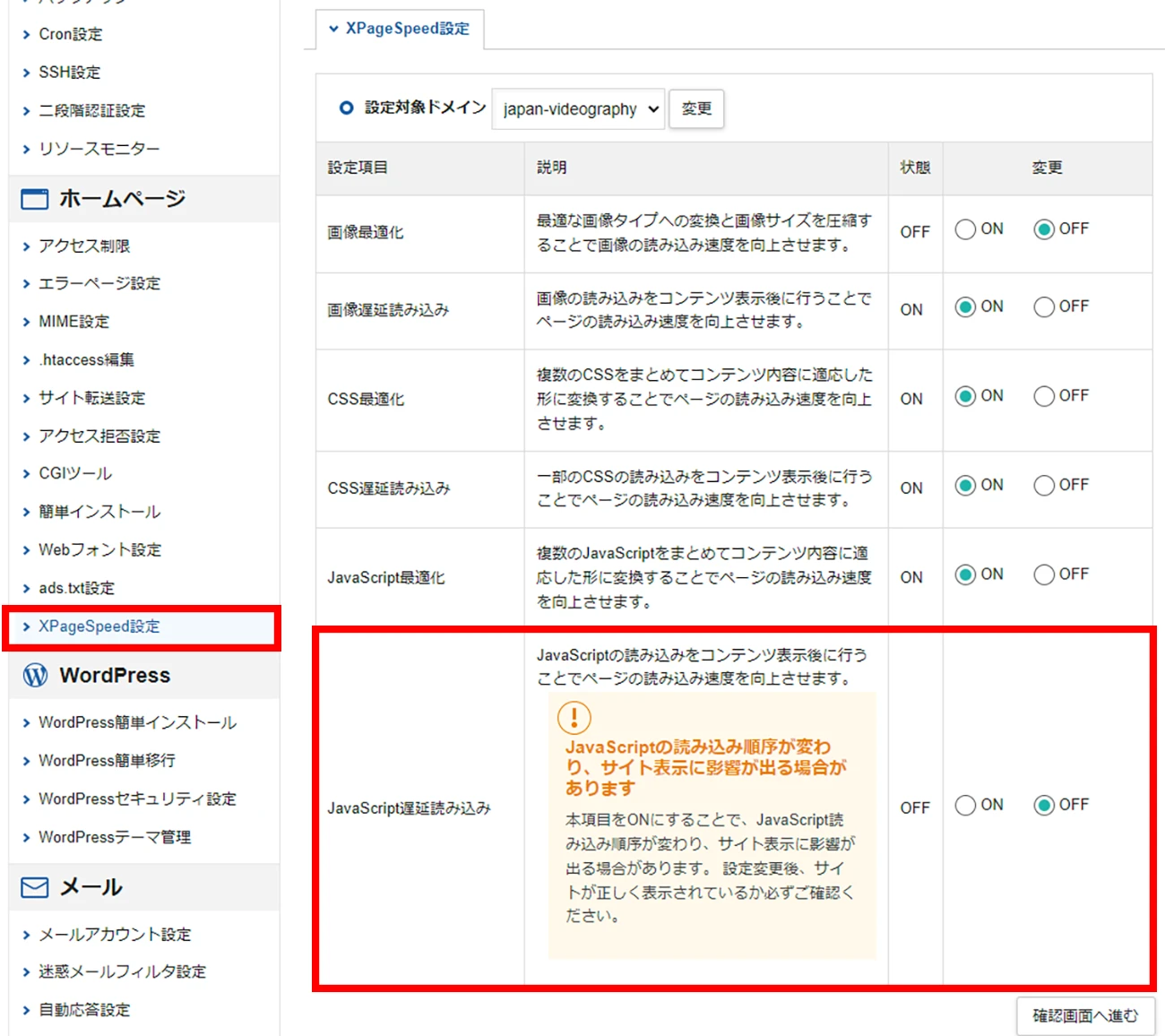Open エラーページ設定 link
This screenshot has height=1036, width=1165.
point(99,283)
